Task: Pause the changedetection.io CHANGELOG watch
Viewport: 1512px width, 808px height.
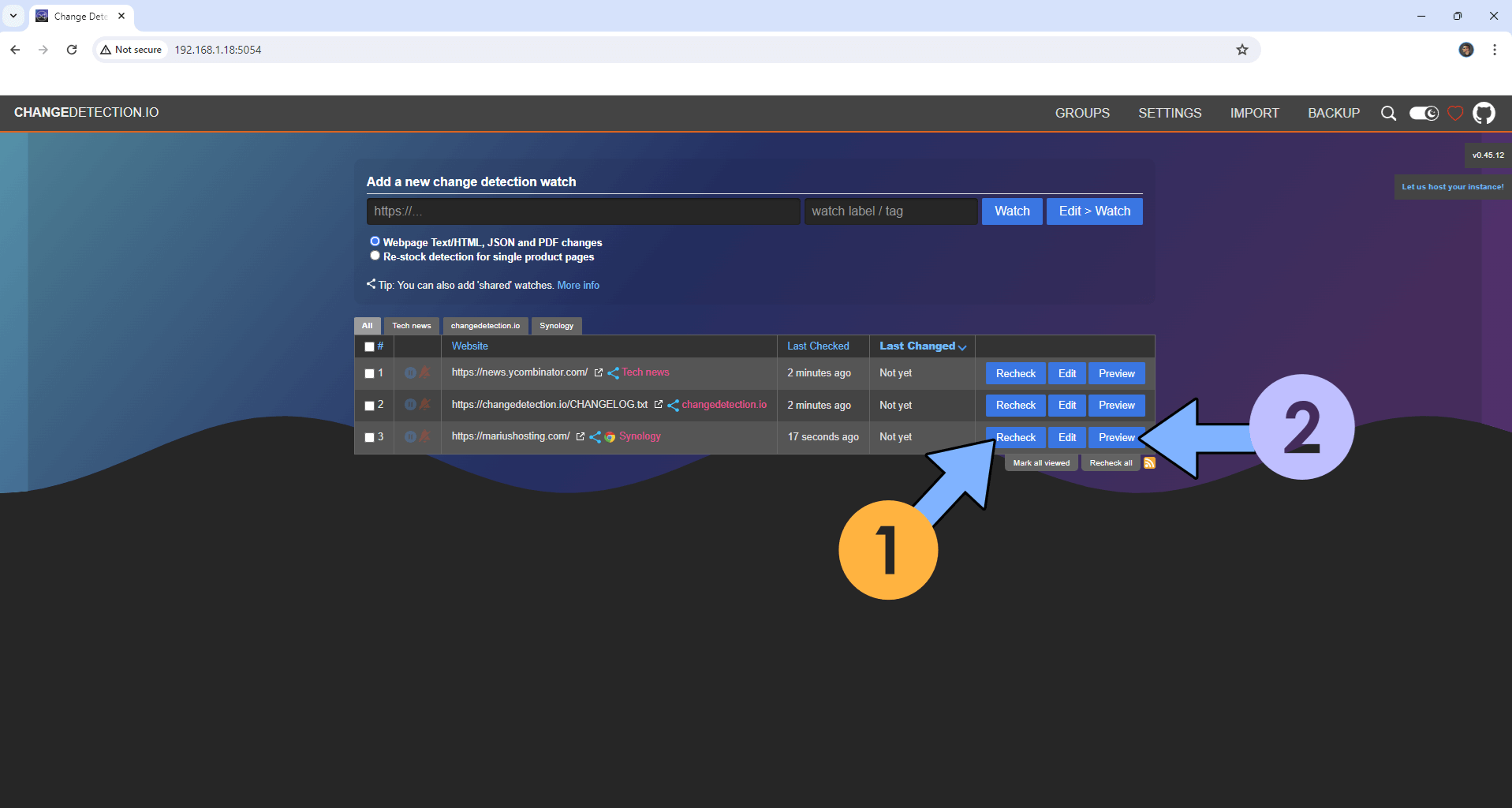Action: 410,404
